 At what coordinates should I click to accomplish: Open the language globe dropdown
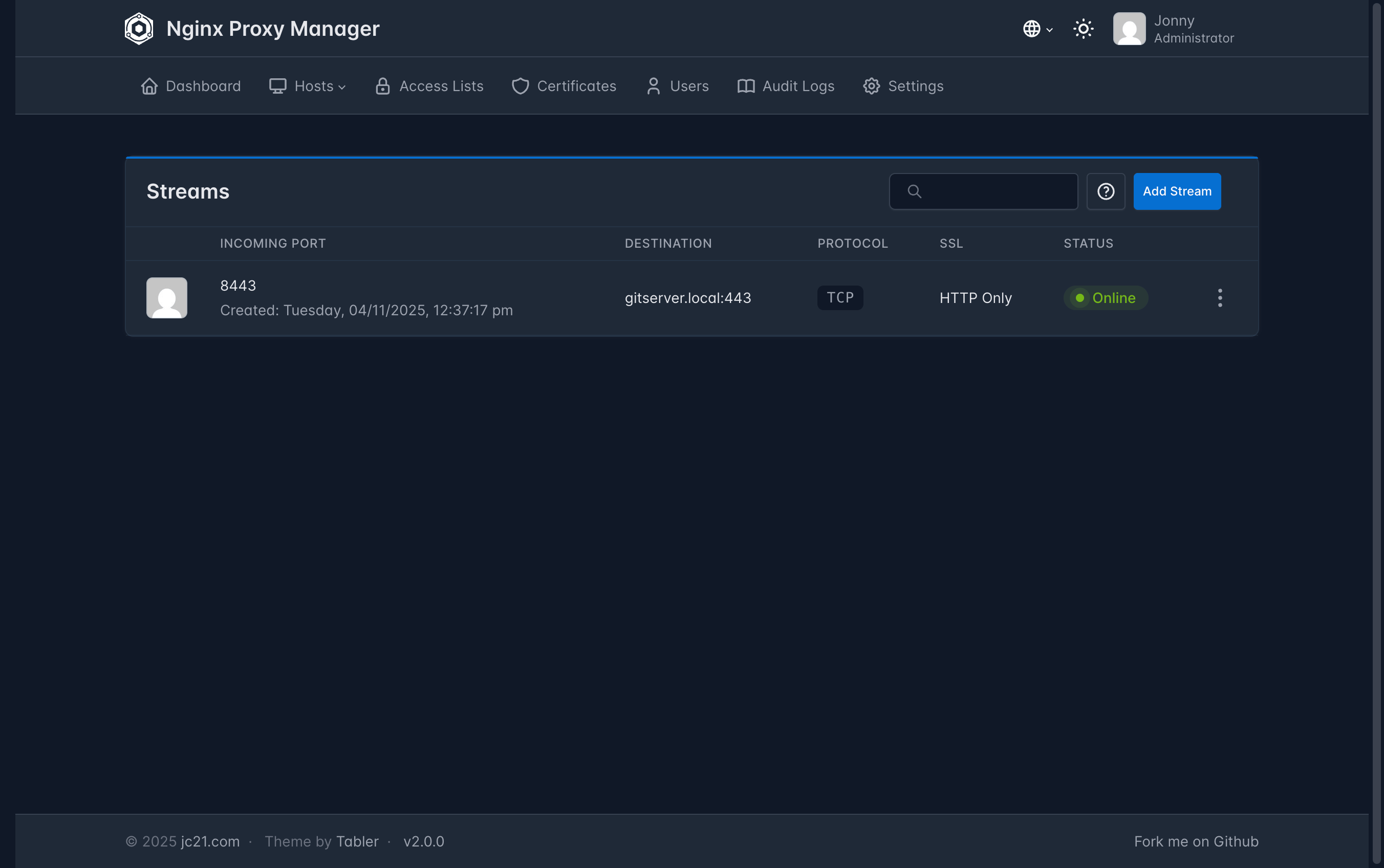(1036, 29)
